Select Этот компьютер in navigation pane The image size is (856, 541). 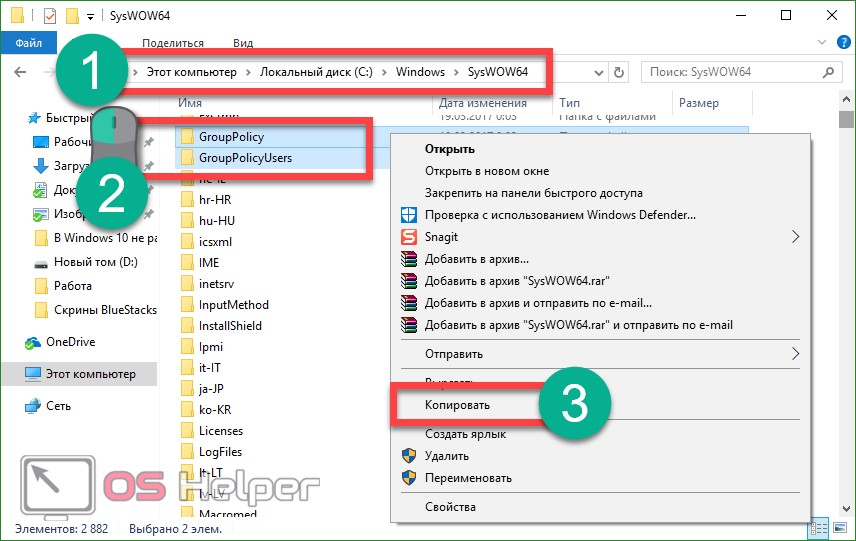pyautogui.click(x=80, y=374)
